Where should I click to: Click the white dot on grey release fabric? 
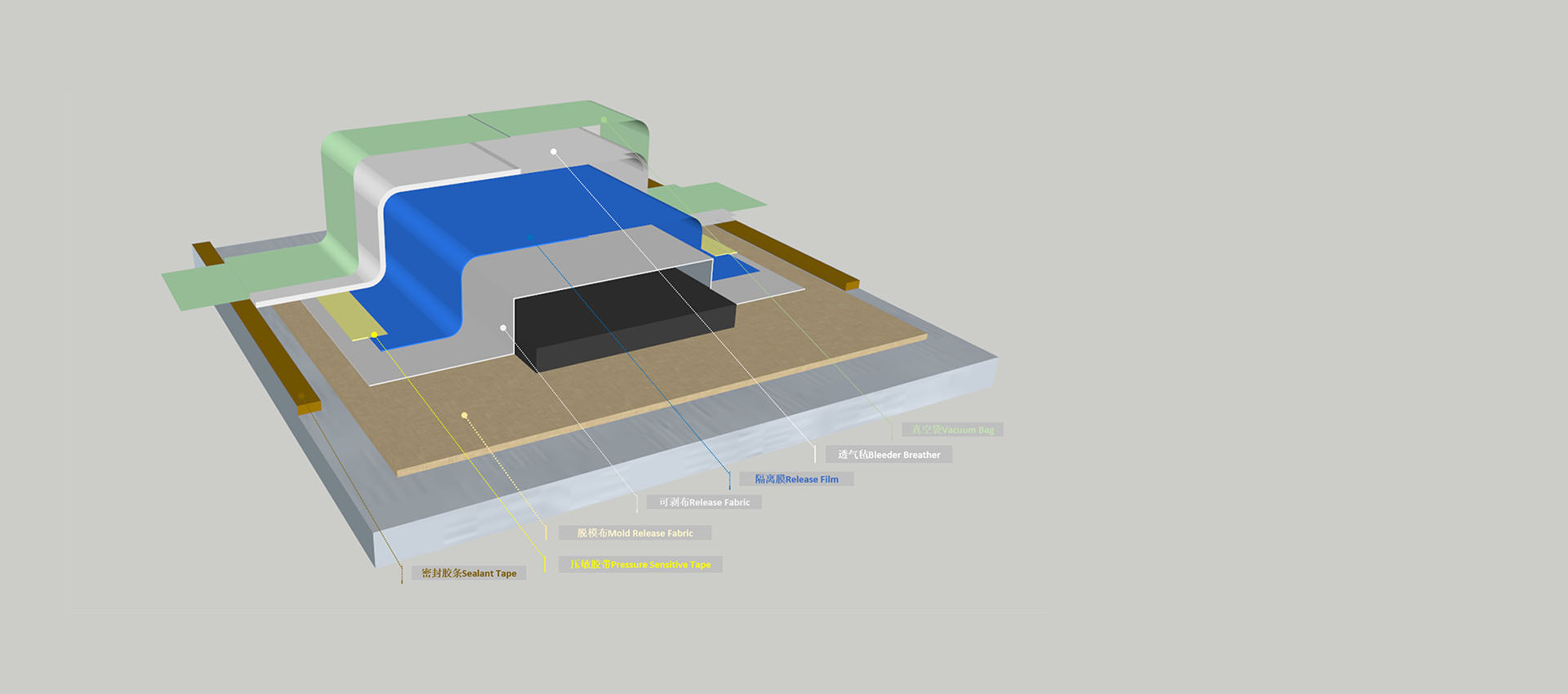pos(503,327)
